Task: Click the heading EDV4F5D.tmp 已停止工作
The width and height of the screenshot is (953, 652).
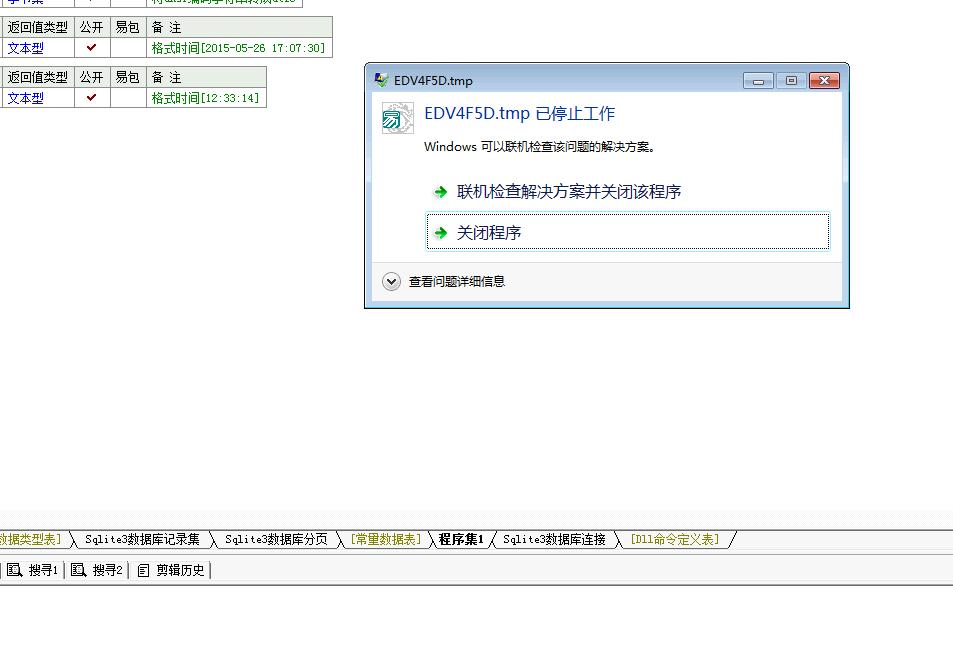Action: coord(520,114)
